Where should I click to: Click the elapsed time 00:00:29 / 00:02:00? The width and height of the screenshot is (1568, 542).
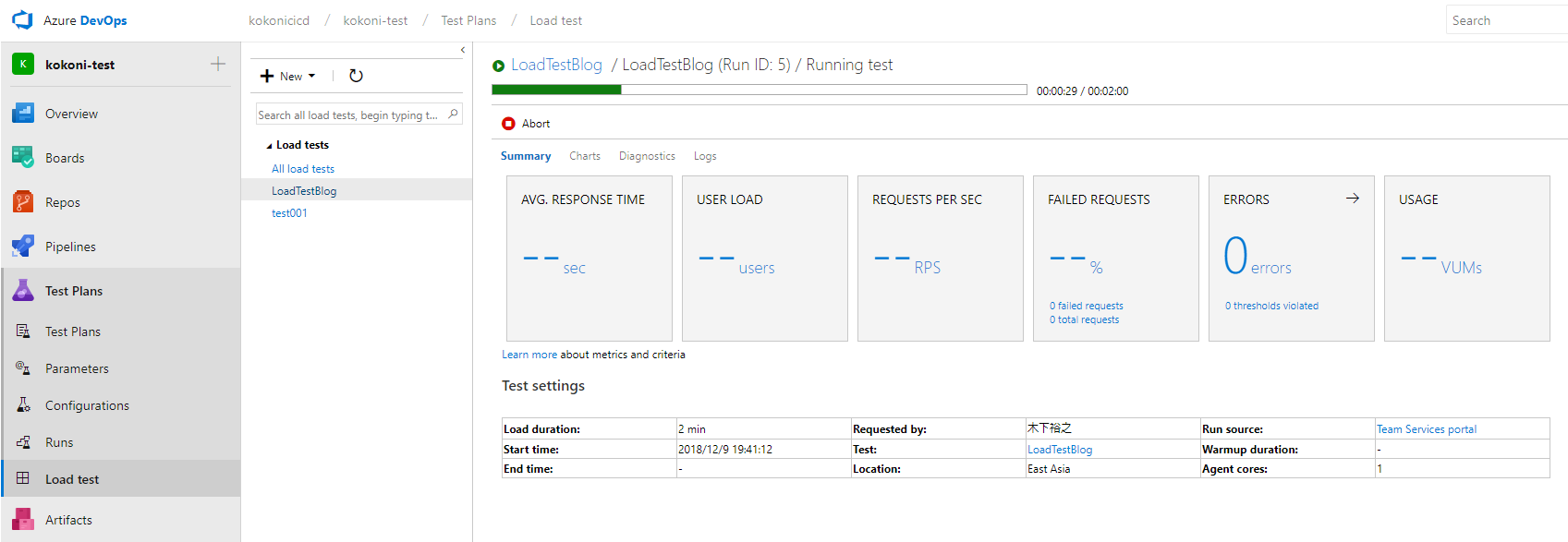pyautogui.click(x=1082, y=91)
